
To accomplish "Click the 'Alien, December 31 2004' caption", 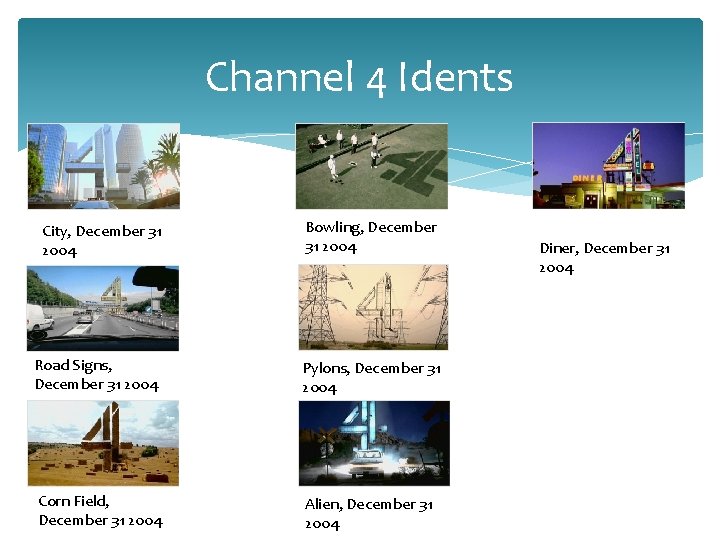I will (x=369, y=514).
